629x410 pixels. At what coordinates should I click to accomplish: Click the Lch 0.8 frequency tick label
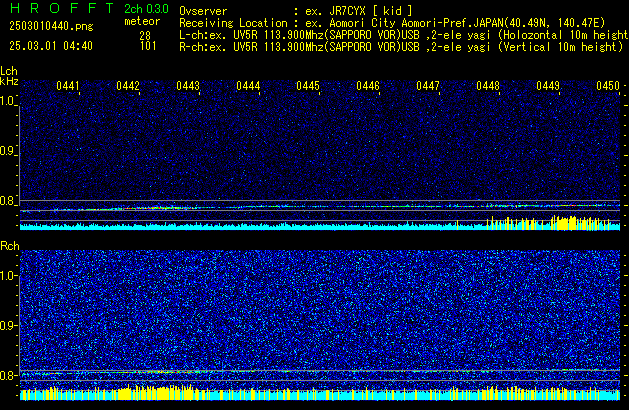coord(7,201)
